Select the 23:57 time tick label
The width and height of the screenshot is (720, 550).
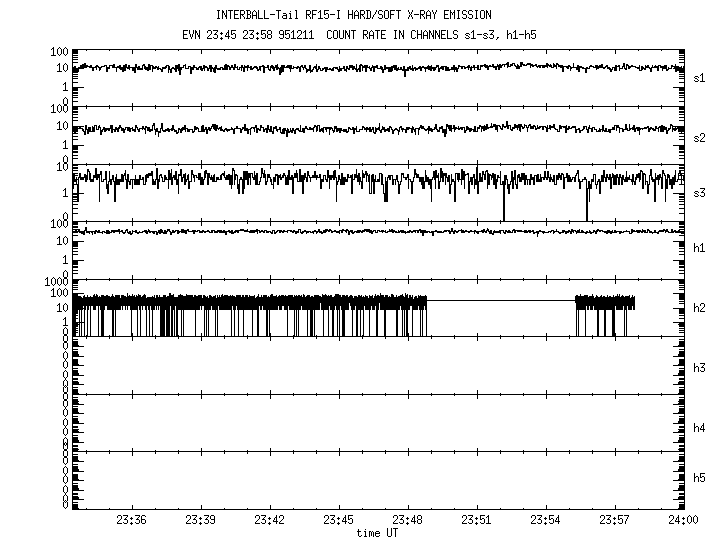pos(615,520)
